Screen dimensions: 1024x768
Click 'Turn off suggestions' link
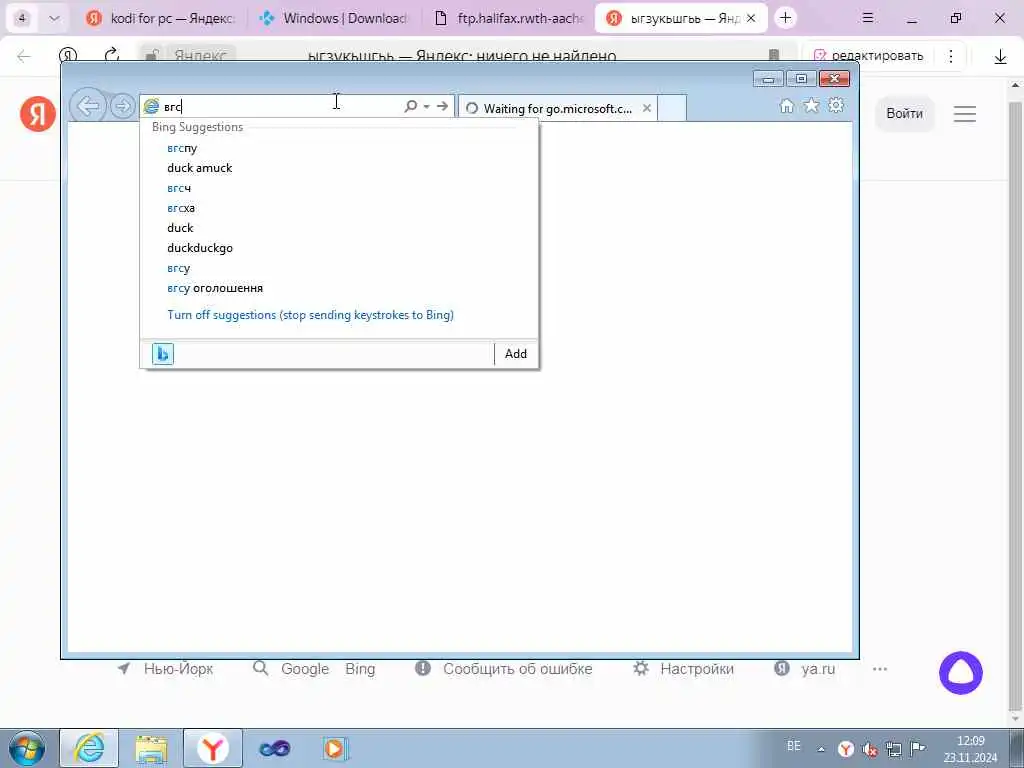(x=310, y=315)
